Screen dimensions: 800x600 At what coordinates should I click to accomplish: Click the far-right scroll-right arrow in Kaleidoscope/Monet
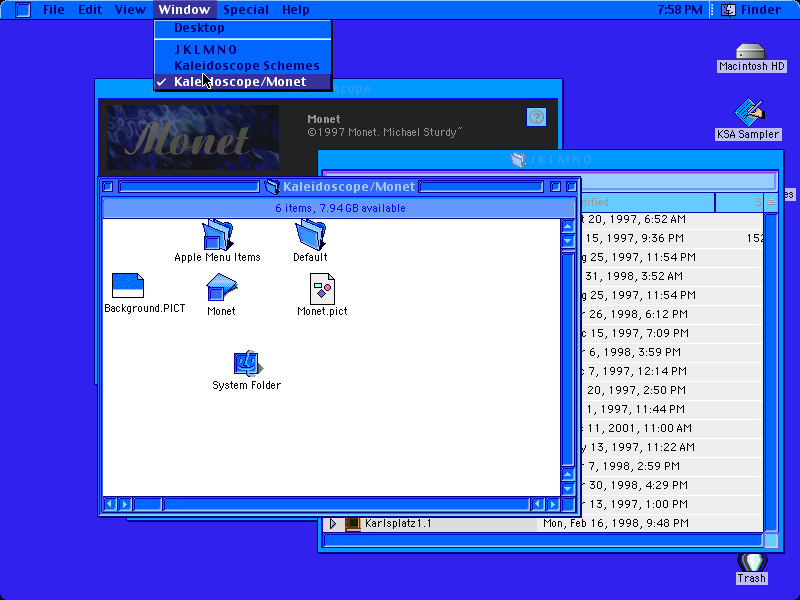click(x=553, y=505)
